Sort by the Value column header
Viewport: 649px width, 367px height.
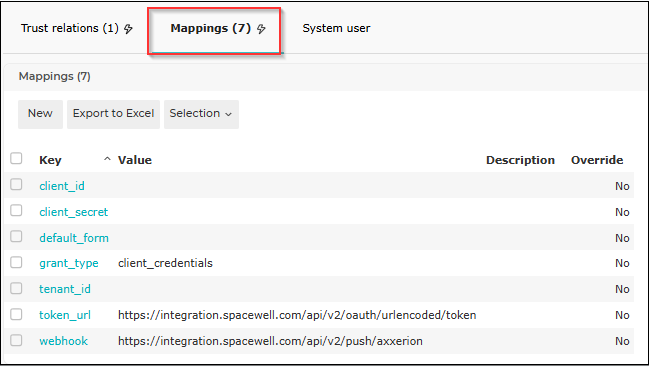(135, 160)
